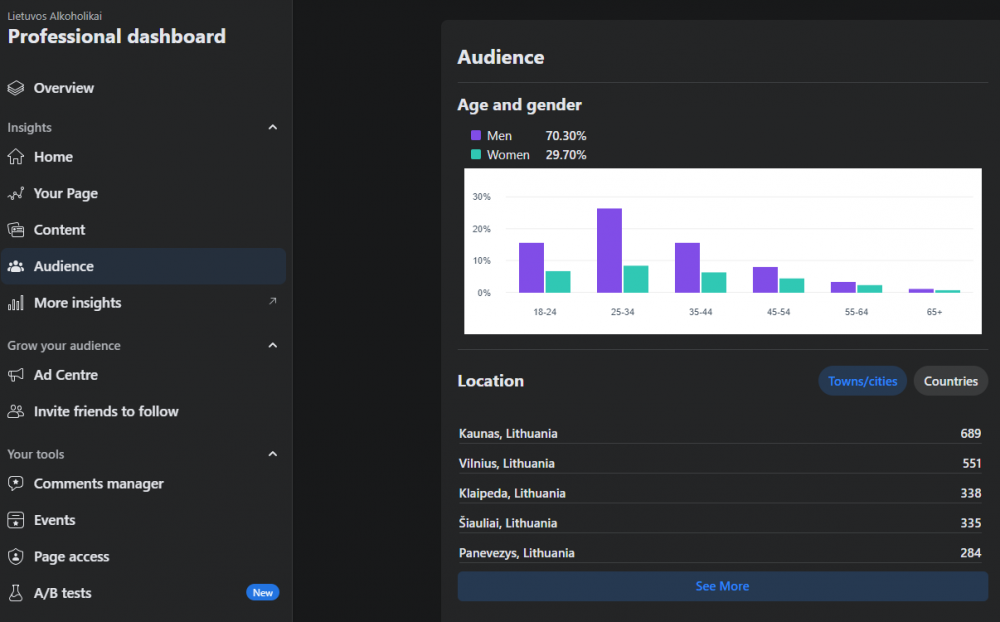Open Your Page via its graph icon
Image resolution: width=1000 pixels, height=622 pixels.
pos(16,194)
